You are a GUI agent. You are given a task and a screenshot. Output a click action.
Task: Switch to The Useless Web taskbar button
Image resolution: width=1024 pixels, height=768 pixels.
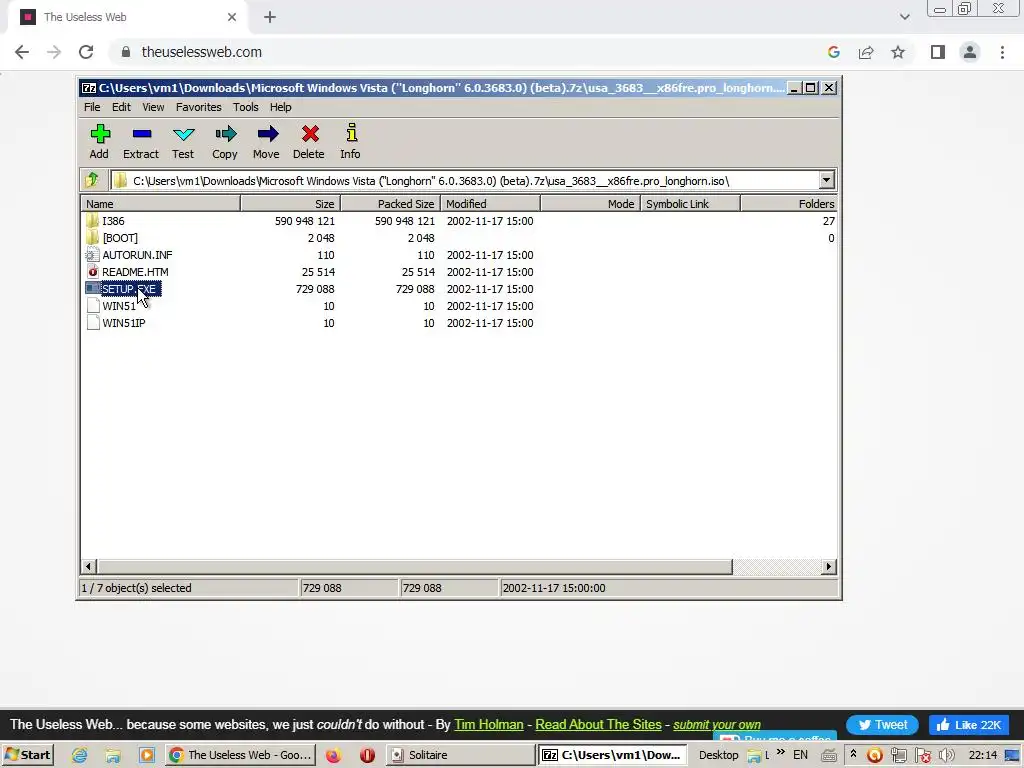tap(240, 755)
